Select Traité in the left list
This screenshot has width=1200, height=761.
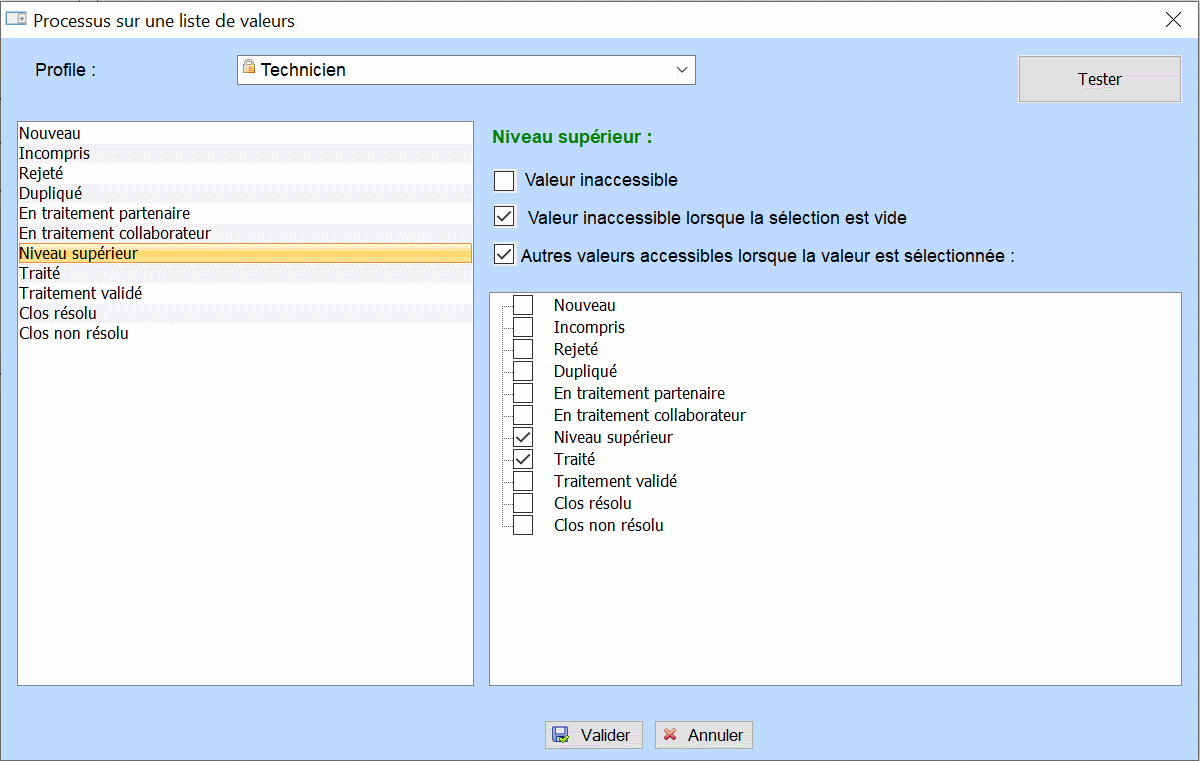tap(245, 273)
